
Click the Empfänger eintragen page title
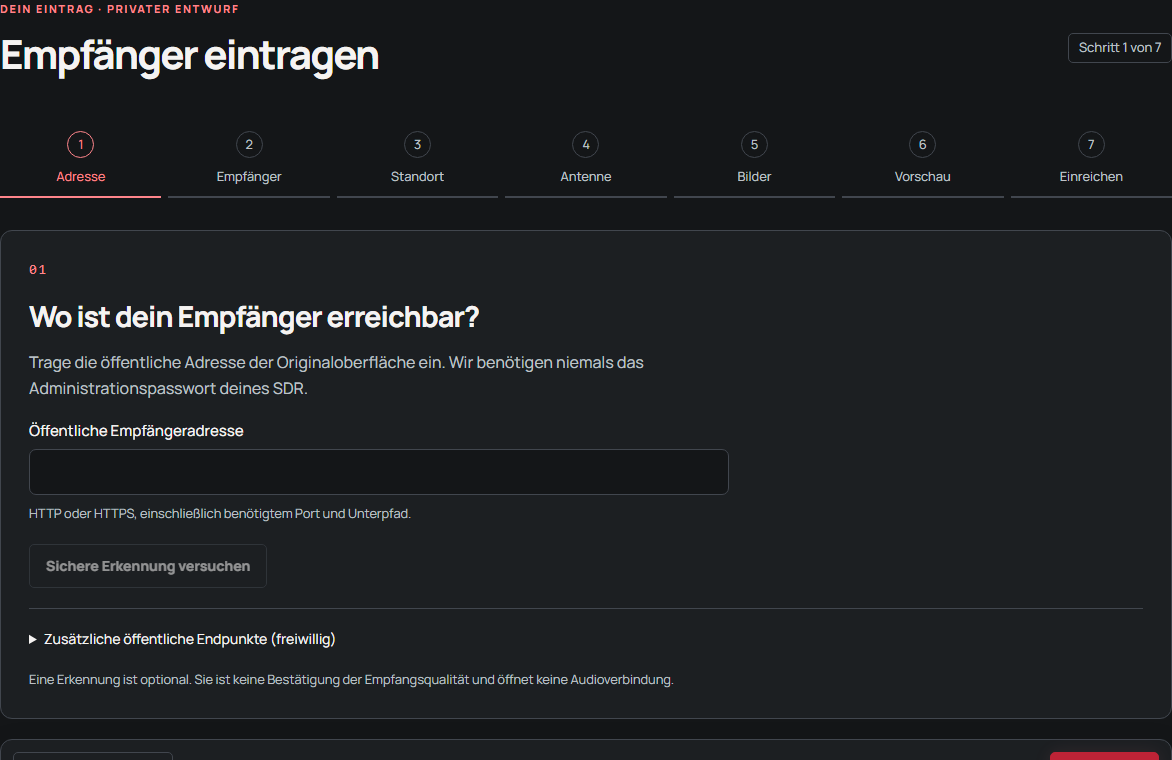coord(190,55)
